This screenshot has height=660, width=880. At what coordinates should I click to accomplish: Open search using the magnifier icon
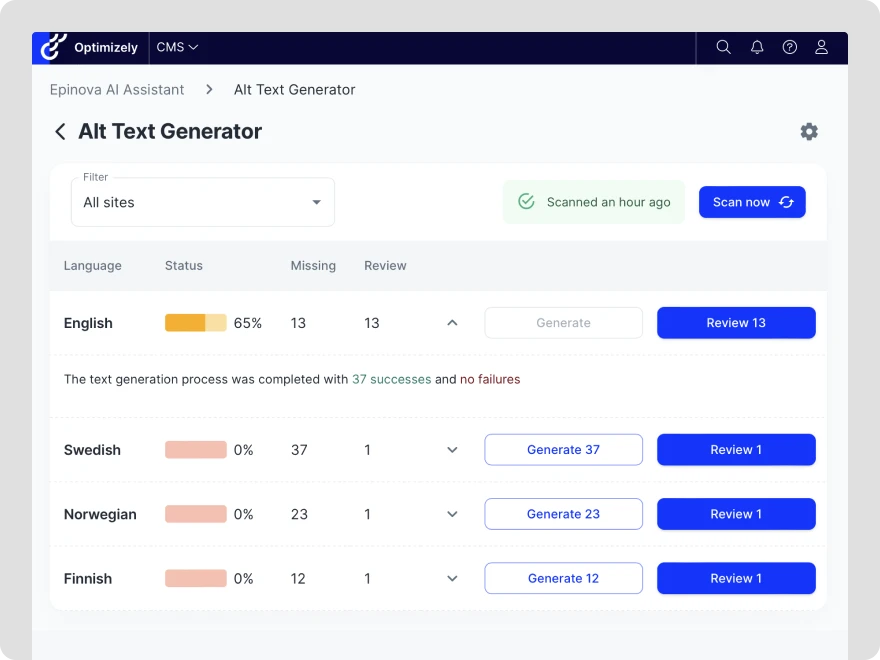click(x=723, y=47)
